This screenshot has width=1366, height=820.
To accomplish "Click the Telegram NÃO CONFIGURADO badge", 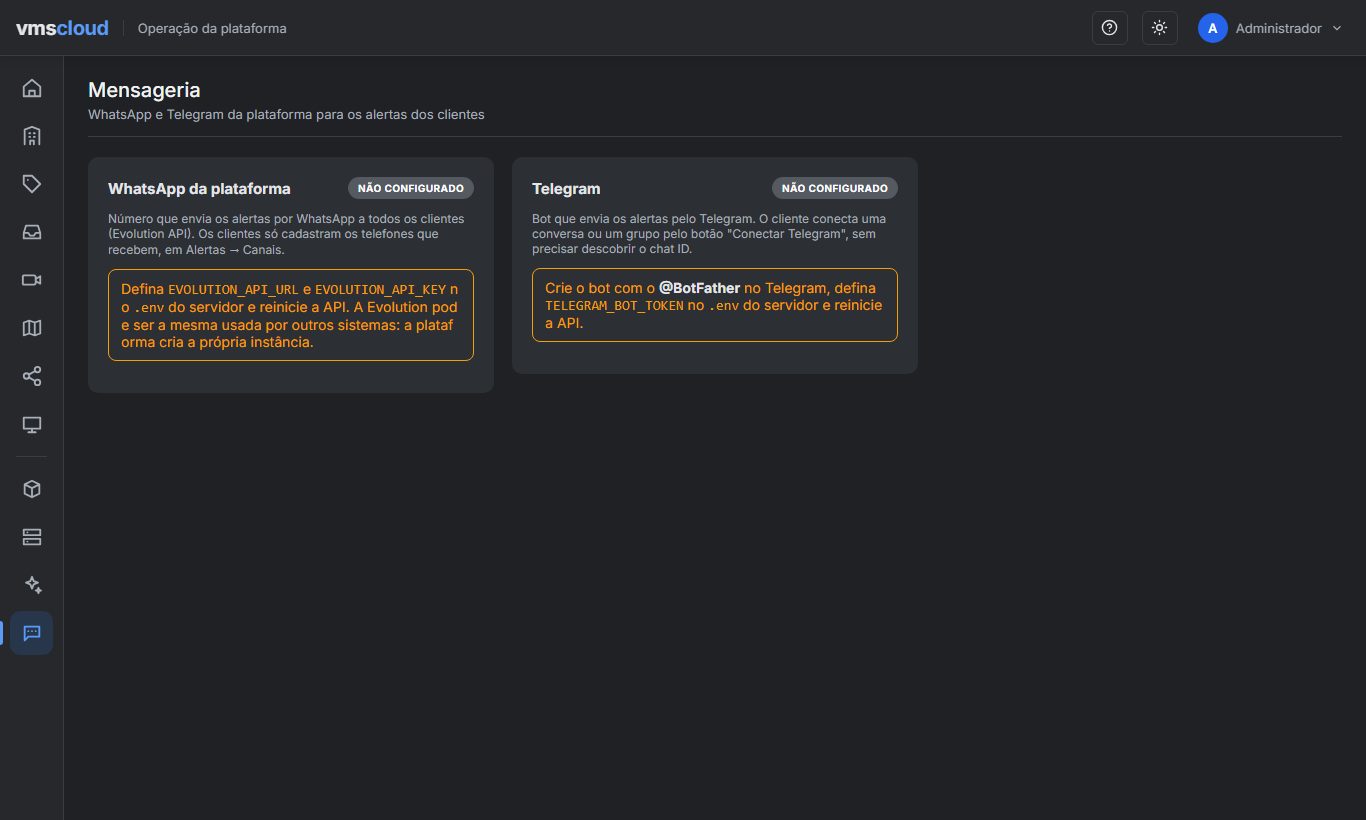I will [835, 188].
